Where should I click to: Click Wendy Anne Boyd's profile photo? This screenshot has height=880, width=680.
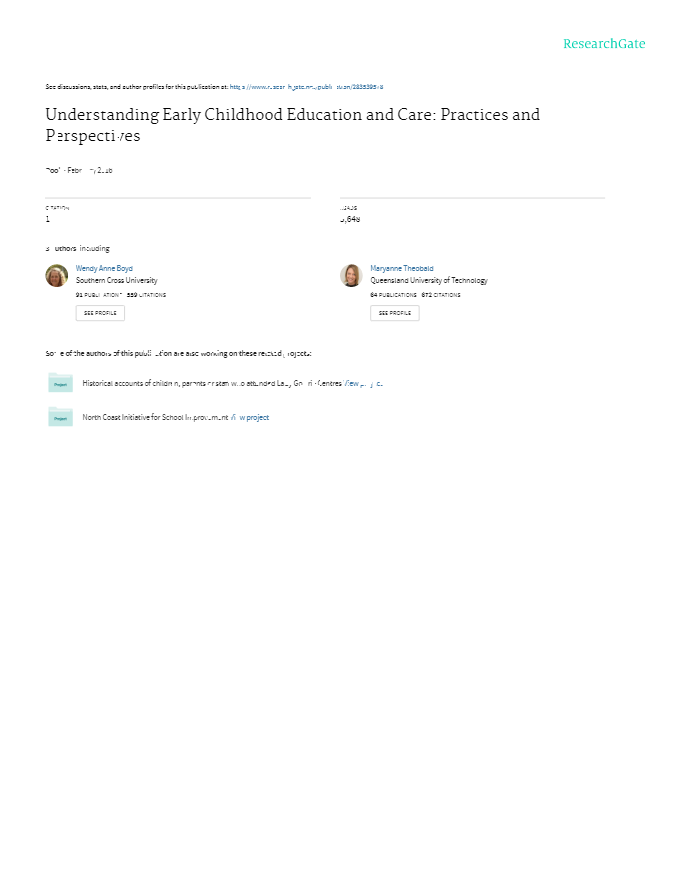[57, 276]
